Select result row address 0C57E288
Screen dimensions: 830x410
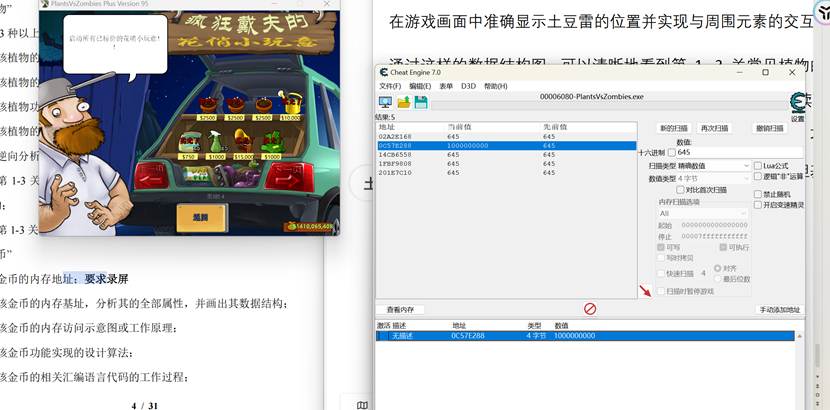pyautogui.click(x=506, y=145)
